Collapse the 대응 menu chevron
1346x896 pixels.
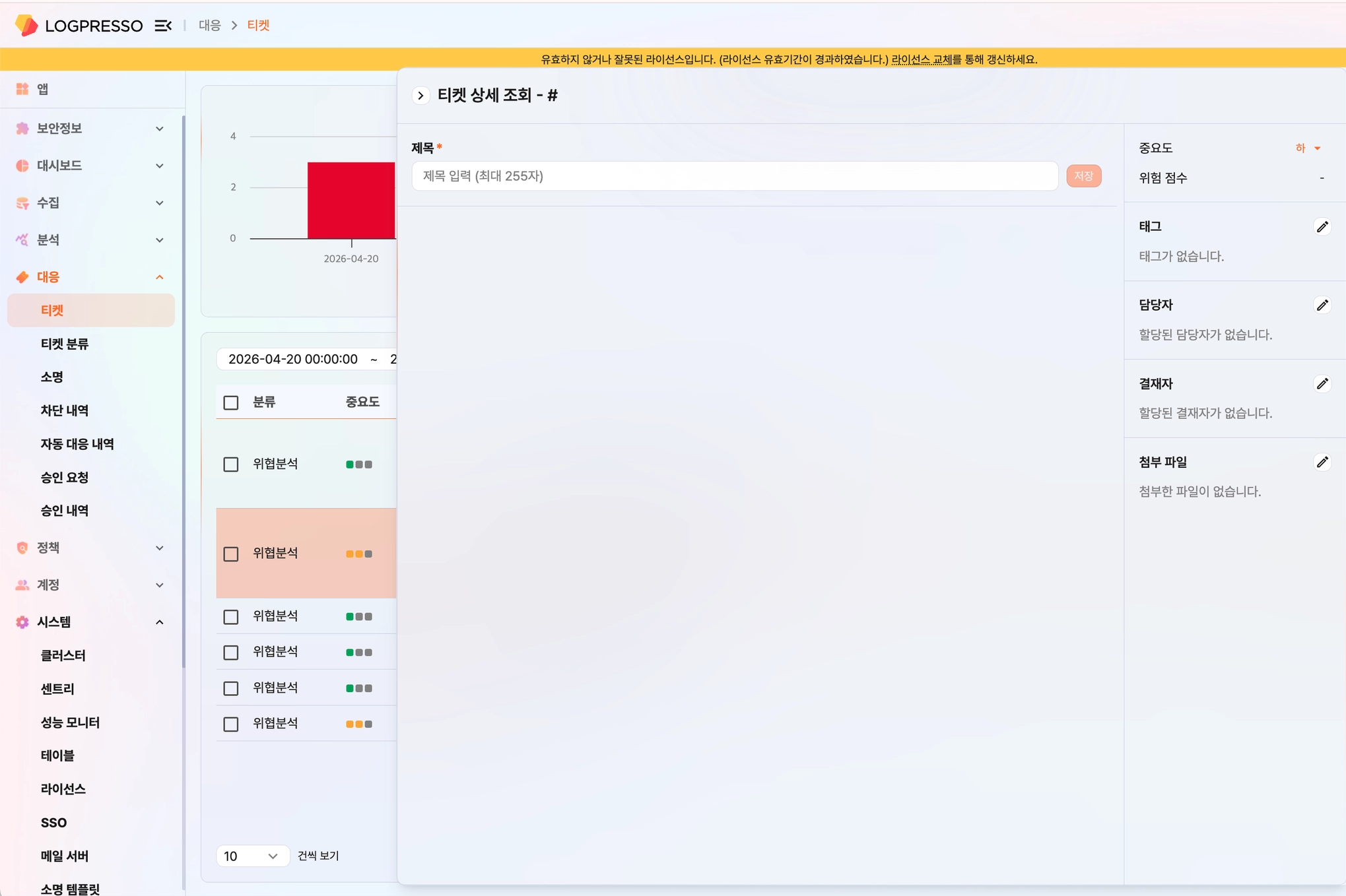point(160,277)
